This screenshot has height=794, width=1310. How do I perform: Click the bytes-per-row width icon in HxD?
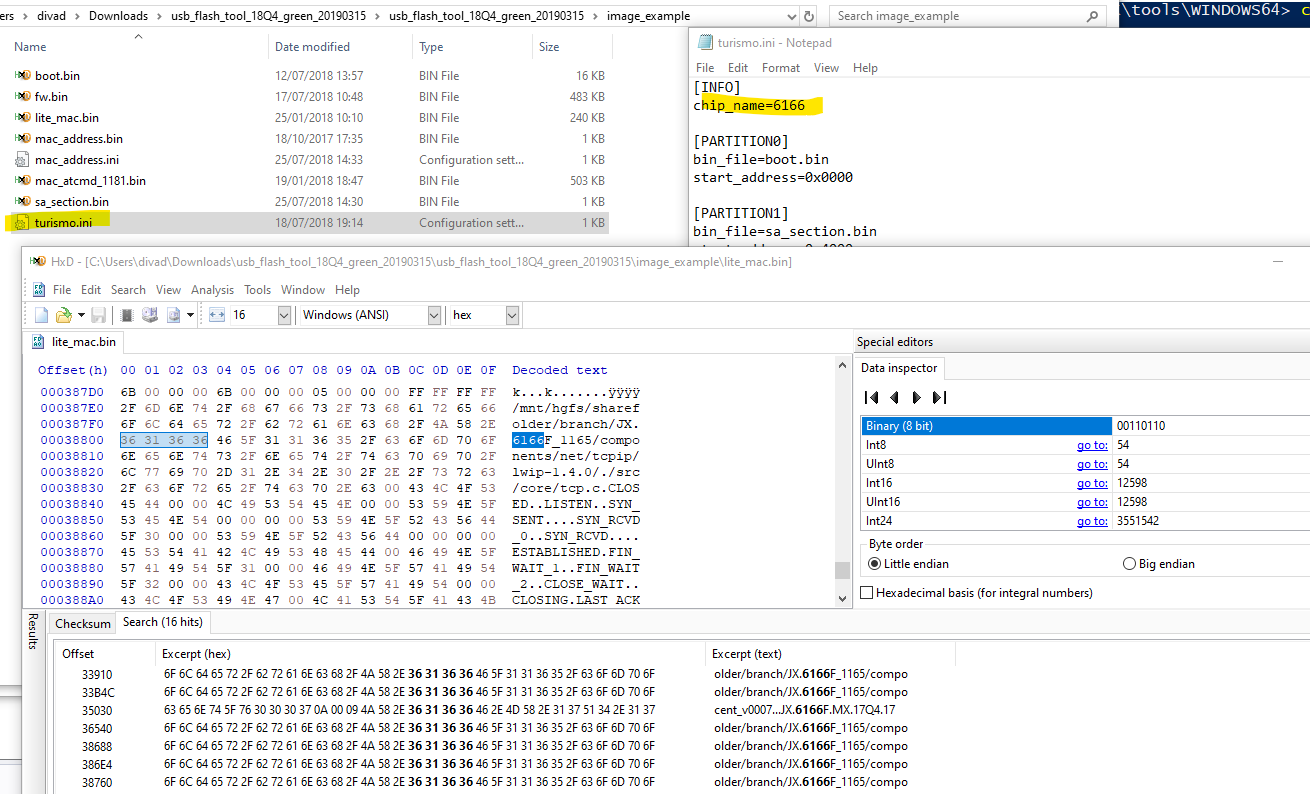point(217,315)
